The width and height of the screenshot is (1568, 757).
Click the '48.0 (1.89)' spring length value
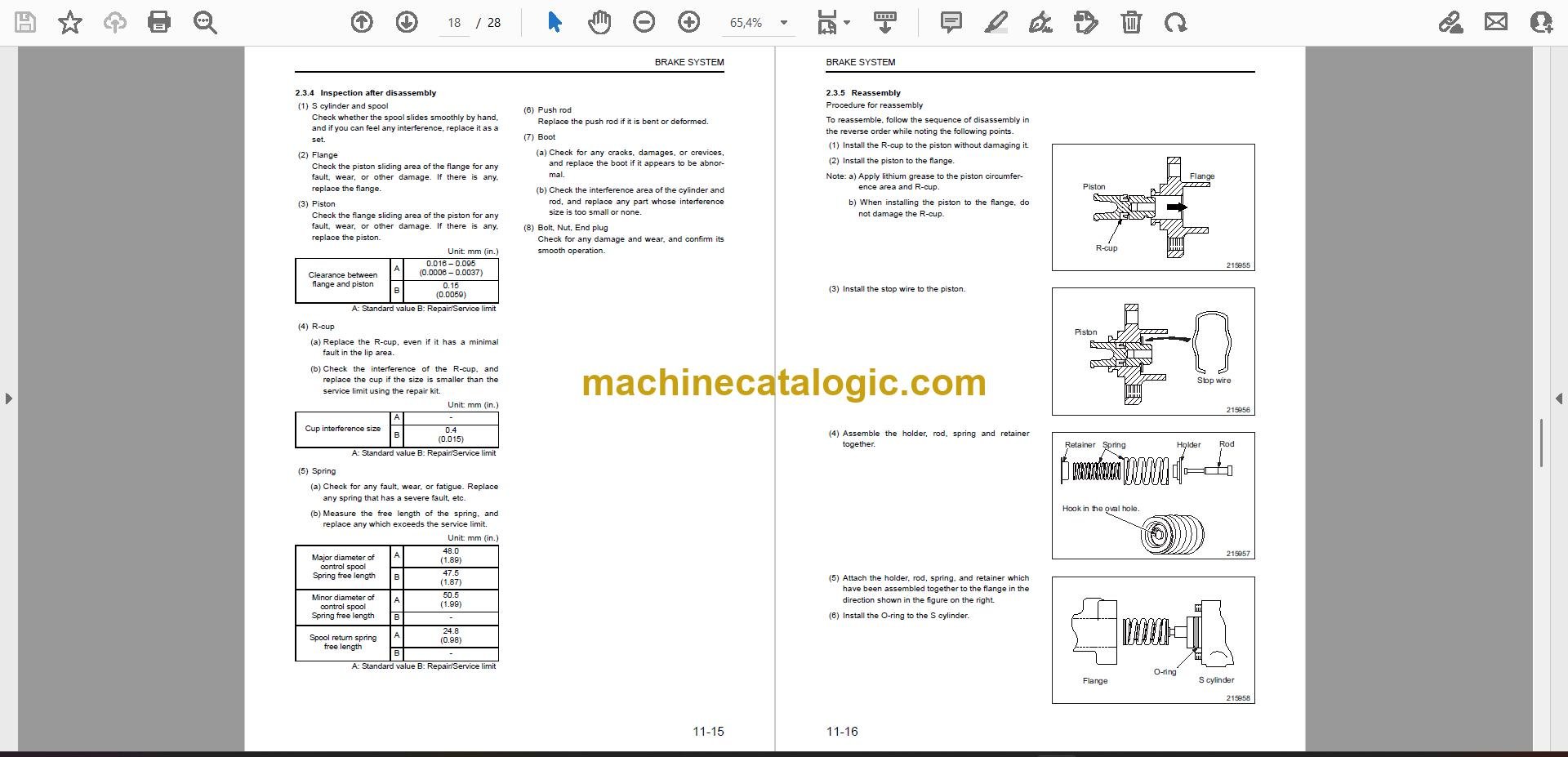(451, 556)
